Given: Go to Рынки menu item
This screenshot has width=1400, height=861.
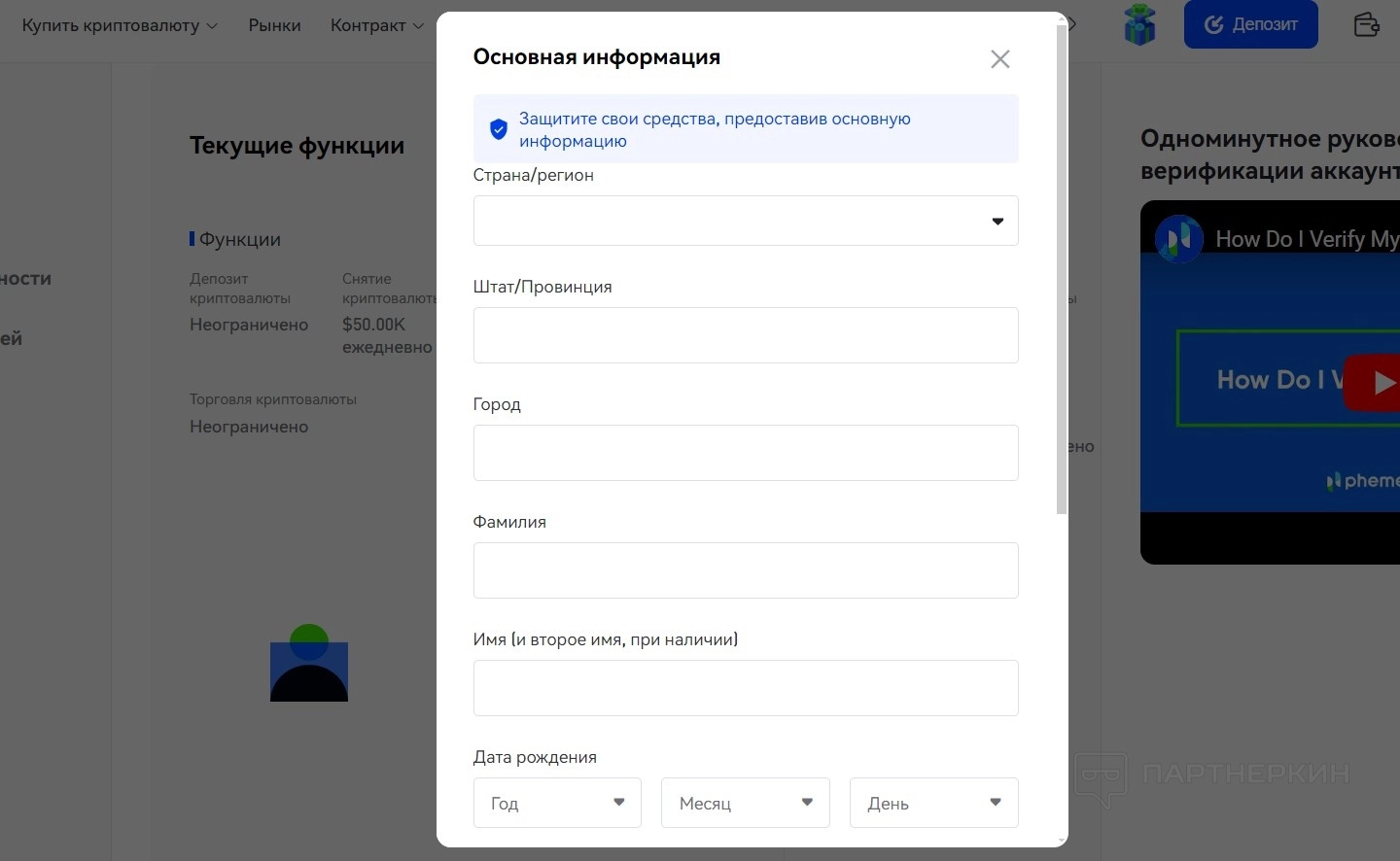Looking at the screenshot, I should tap(274, 25).
